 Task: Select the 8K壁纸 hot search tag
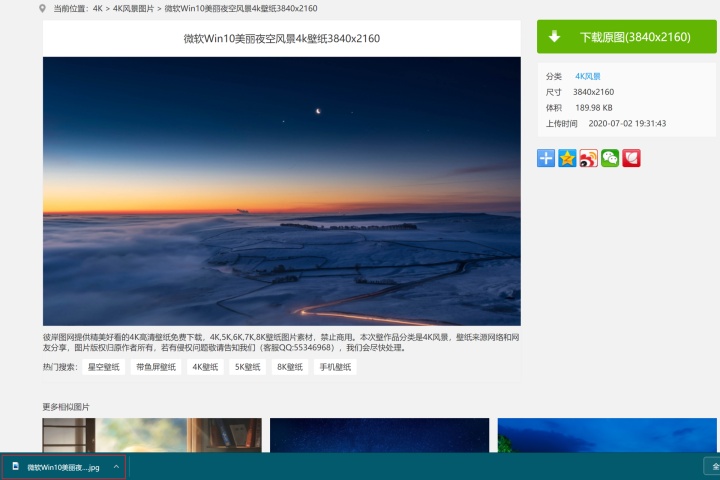290,367
